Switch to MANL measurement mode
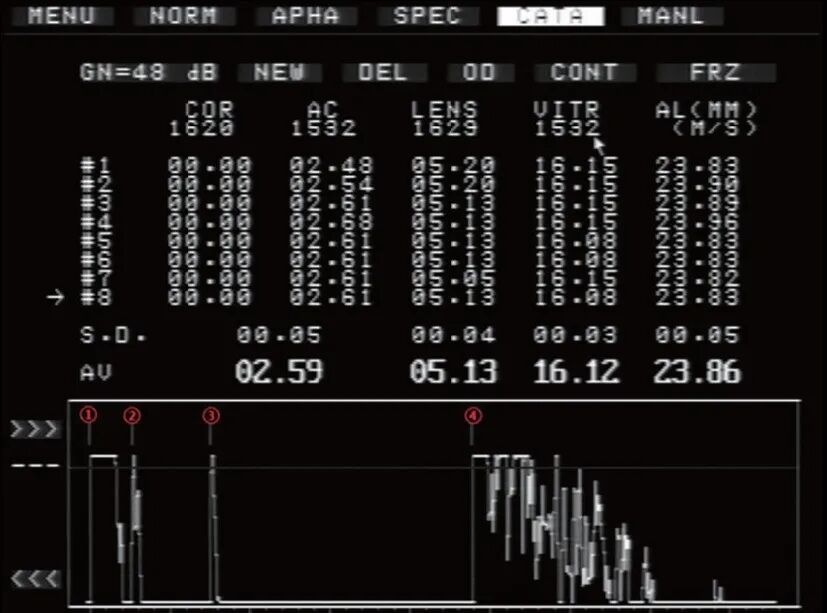The height and width of the screenshot is (613, 827). coord(671,16)
